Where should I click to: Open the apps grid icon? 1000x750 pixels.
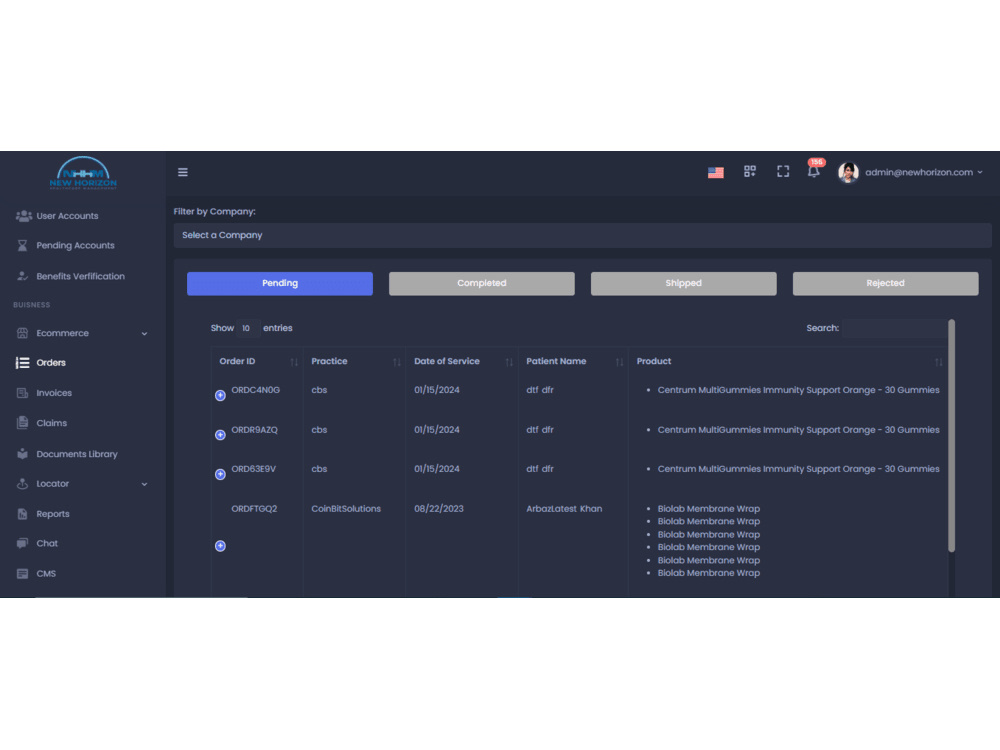click(749, 172)
